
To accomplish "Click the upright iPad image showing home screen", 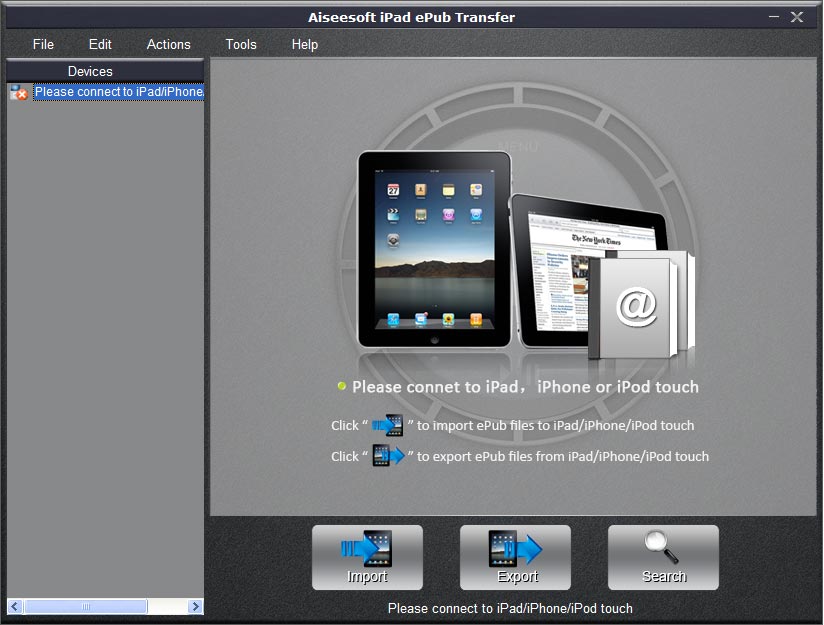I will click(x=434, y=250).
